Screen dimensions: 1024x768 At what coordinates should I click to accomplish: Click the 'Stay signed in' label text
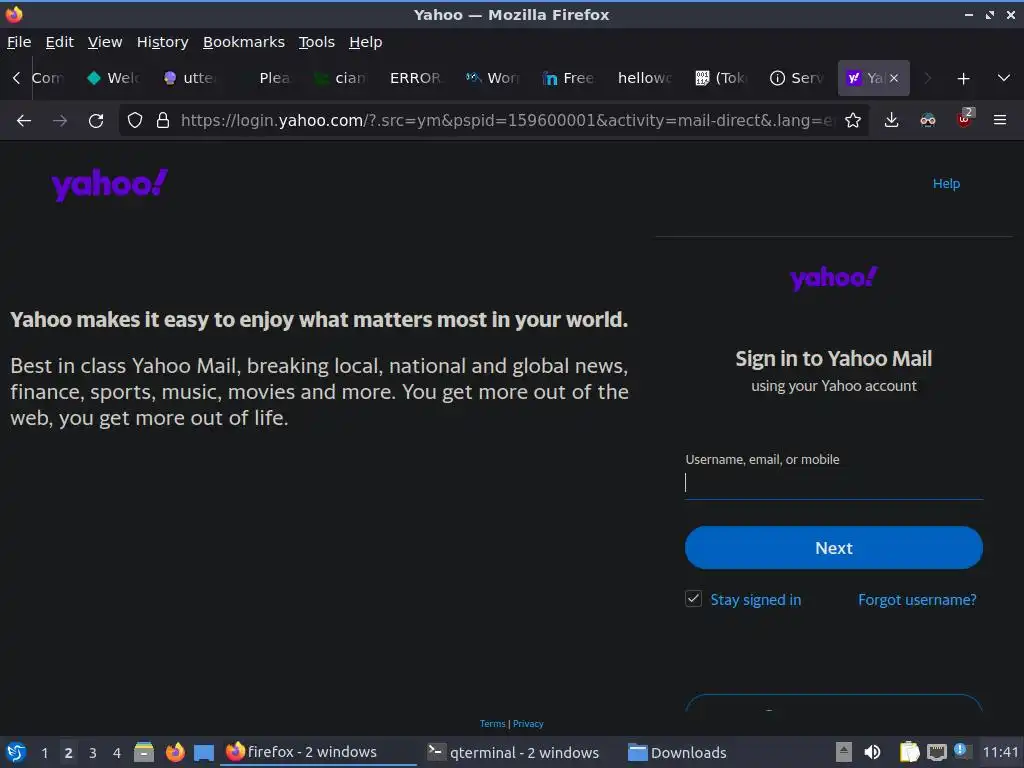coord(756,600)
